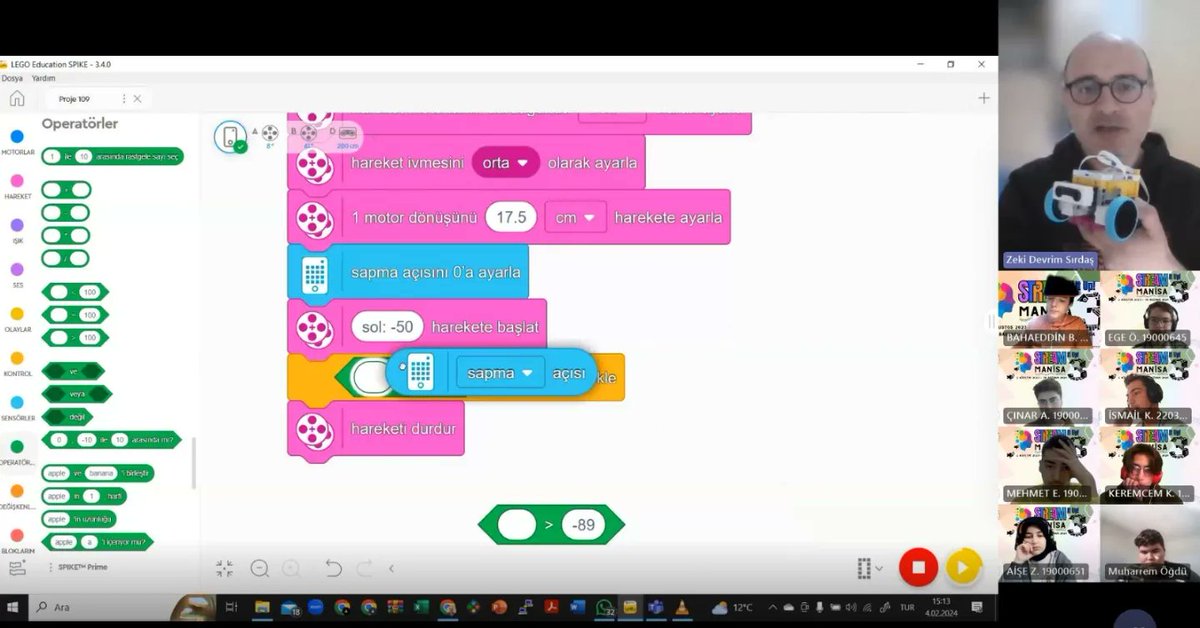Image resolution: width=1200 pixels, height=628 pixels.
Task: Open the Dosya menu
Action: pyautogui.click(x=12, y=78)
